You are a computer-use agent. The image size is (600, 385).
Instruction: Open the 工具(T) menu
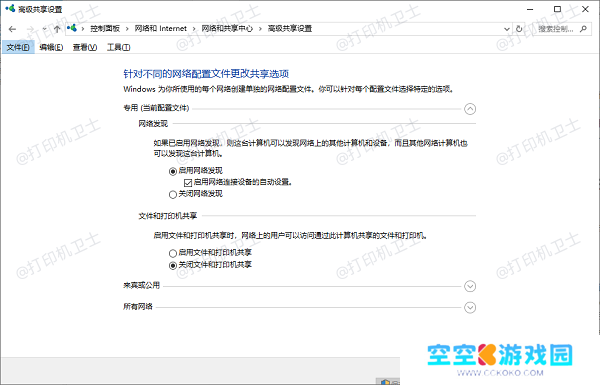click(118, 47)
